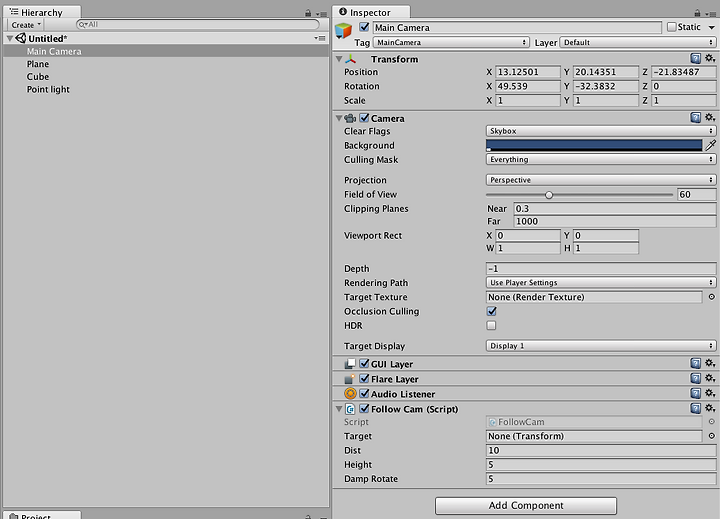Open the Target Display dropdown
The width and height of the screenshot is (720, 519).
click(x=601, y=346)
